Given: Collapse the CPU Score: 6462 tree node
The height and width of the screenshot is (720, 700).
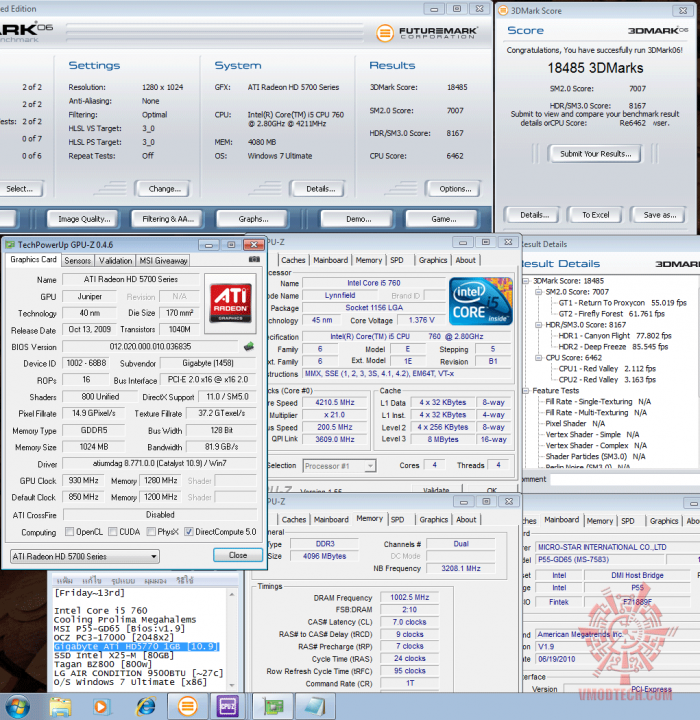Looking at the screenshot, I should tap(538, 357).
